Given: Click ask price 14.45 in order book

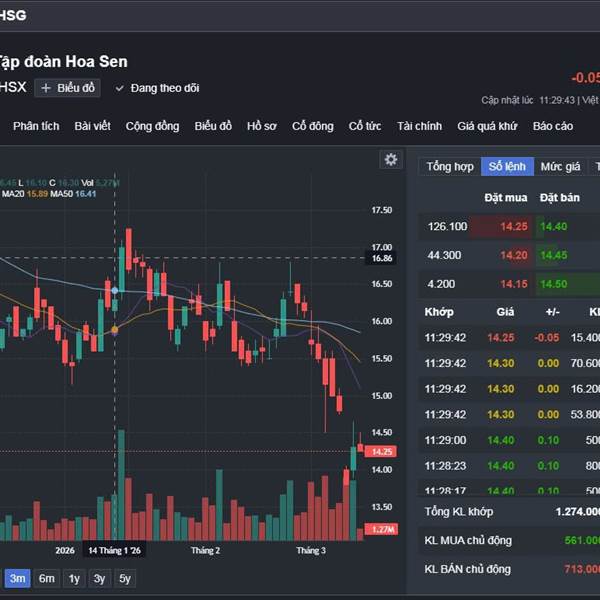Looking at the screenshot, I should (x=554, y=255).
